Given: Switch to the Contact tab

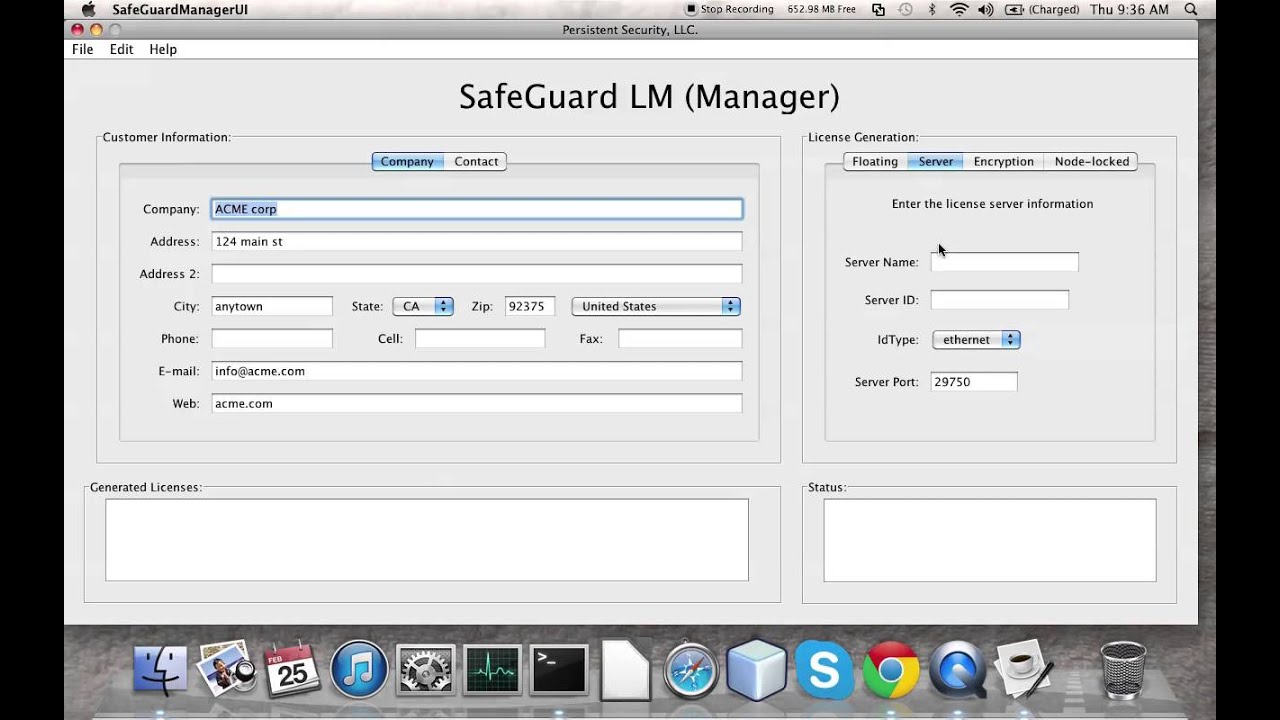Looking at the screenshot, I should (476, 161).
